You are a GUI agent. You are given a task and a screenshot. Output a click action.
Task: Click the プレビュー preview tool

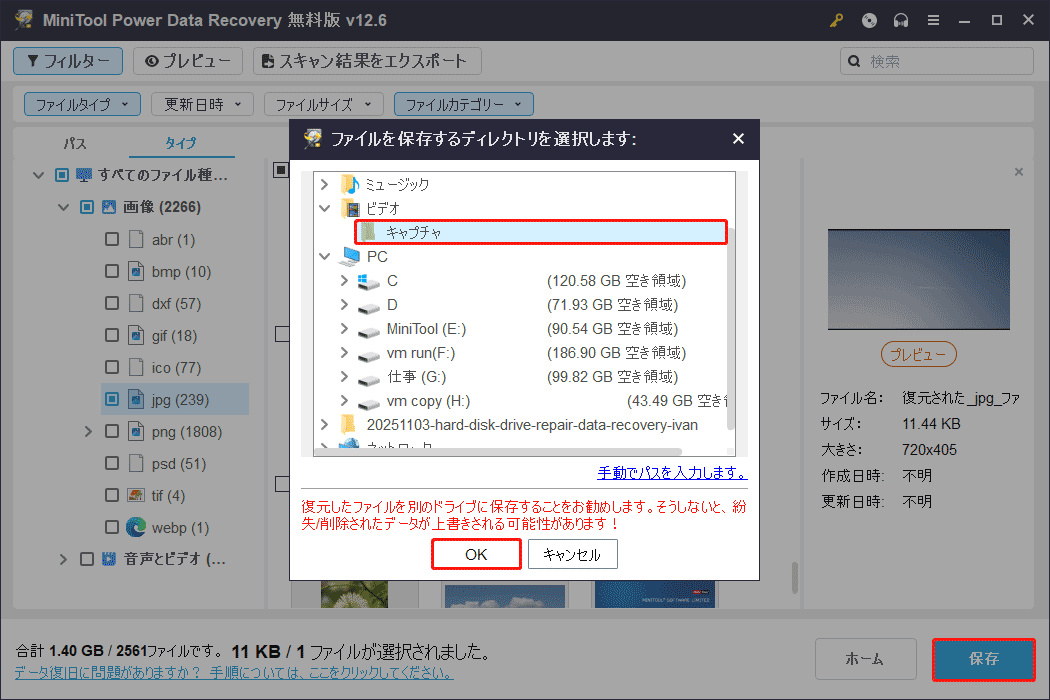187,61
